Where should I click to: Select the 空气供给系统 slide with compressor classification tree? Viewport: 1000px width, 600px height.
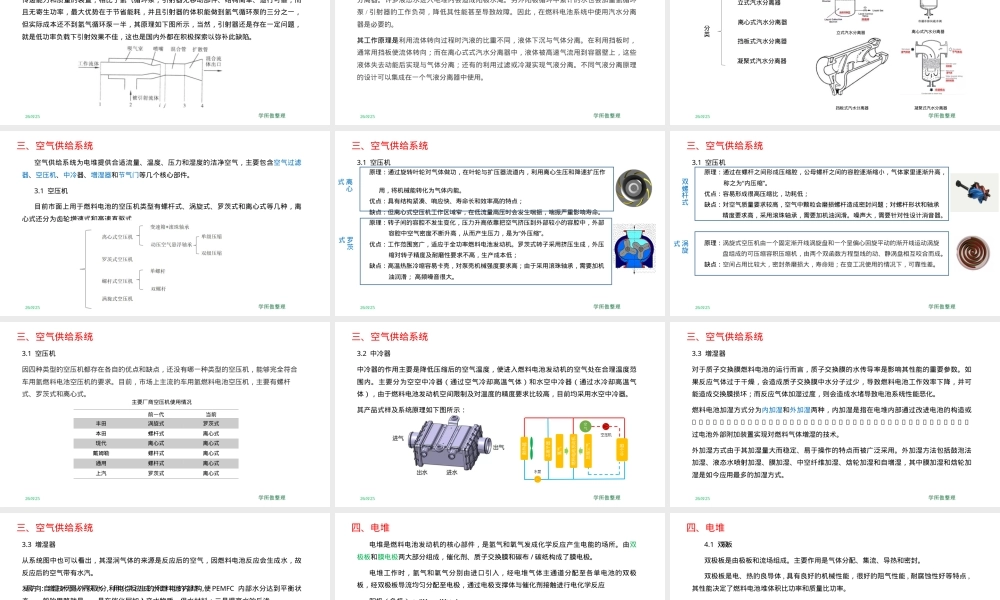coord(165,223)
